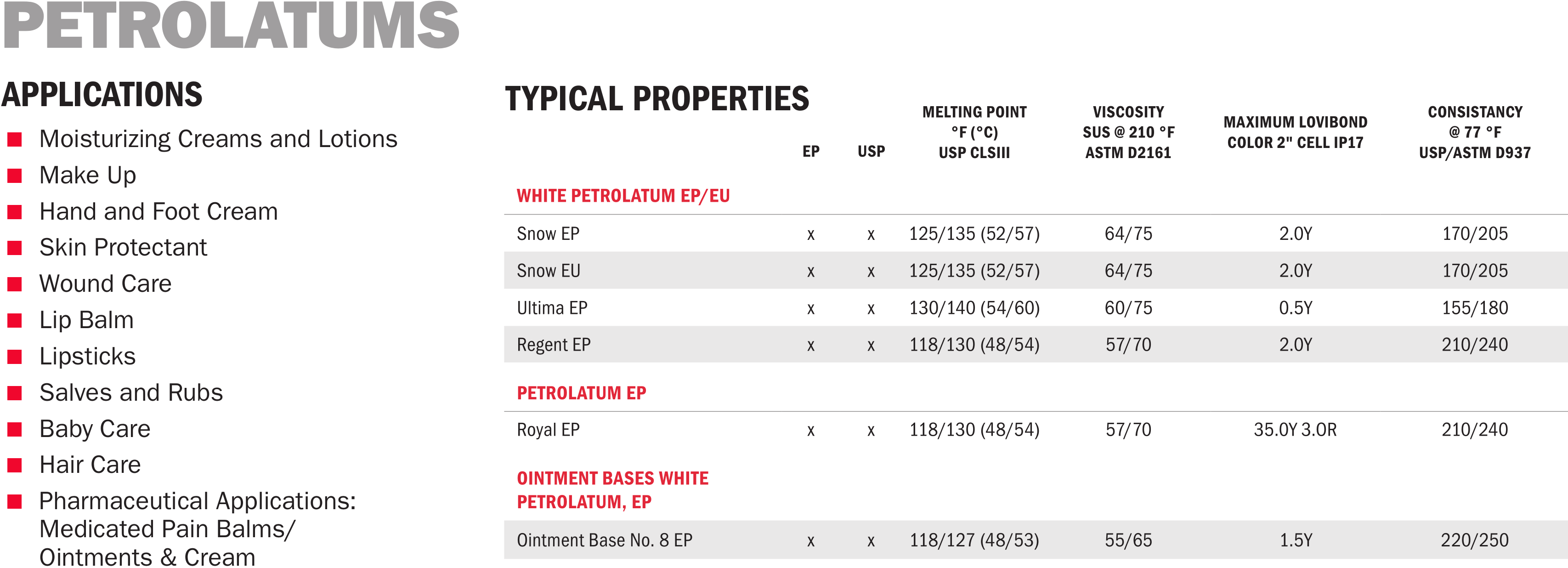Image resolution: width=1568 pixels, height=568 pixels.
Task: Click the Moisturizing Creams and Lotions item
Action: (x=219, y=139)
